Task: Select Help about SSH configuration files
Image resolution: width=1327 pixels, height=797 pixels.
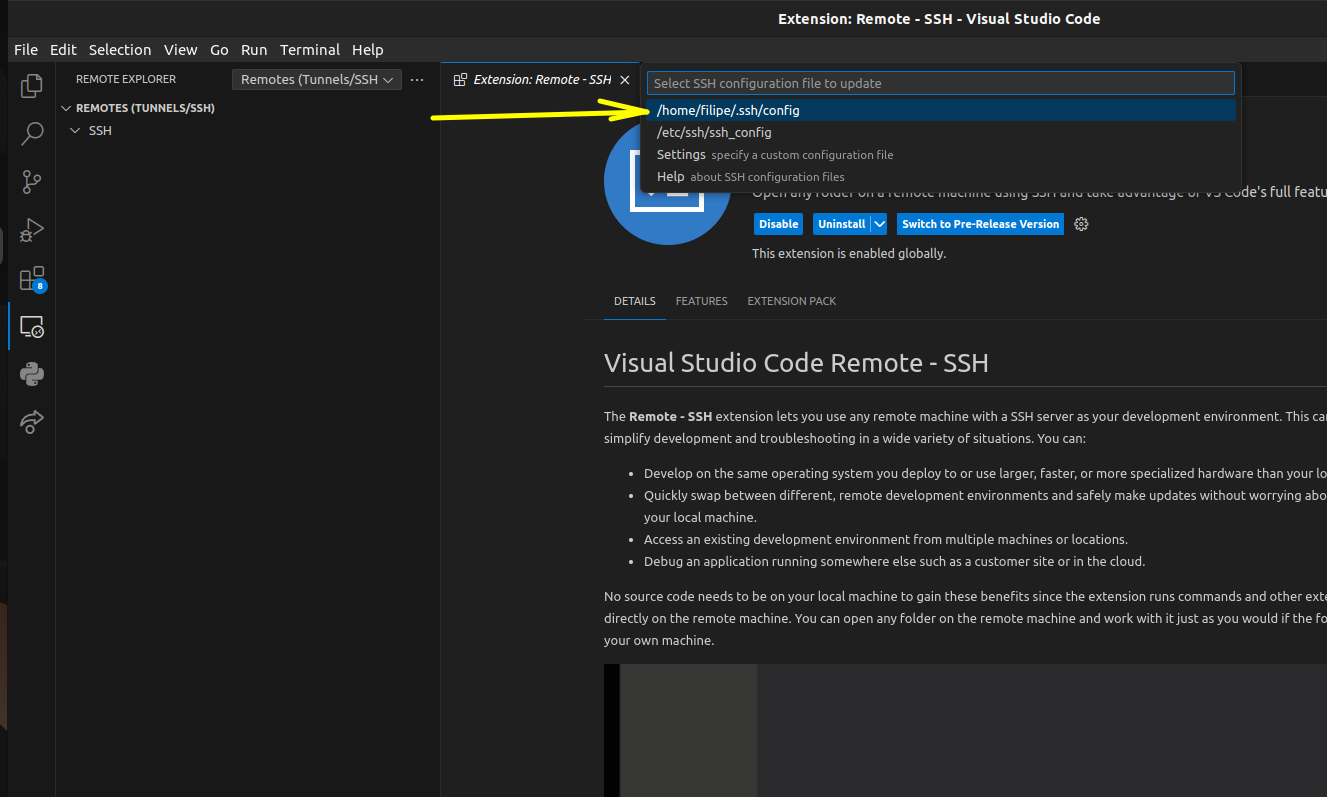Action: (941, 176)
